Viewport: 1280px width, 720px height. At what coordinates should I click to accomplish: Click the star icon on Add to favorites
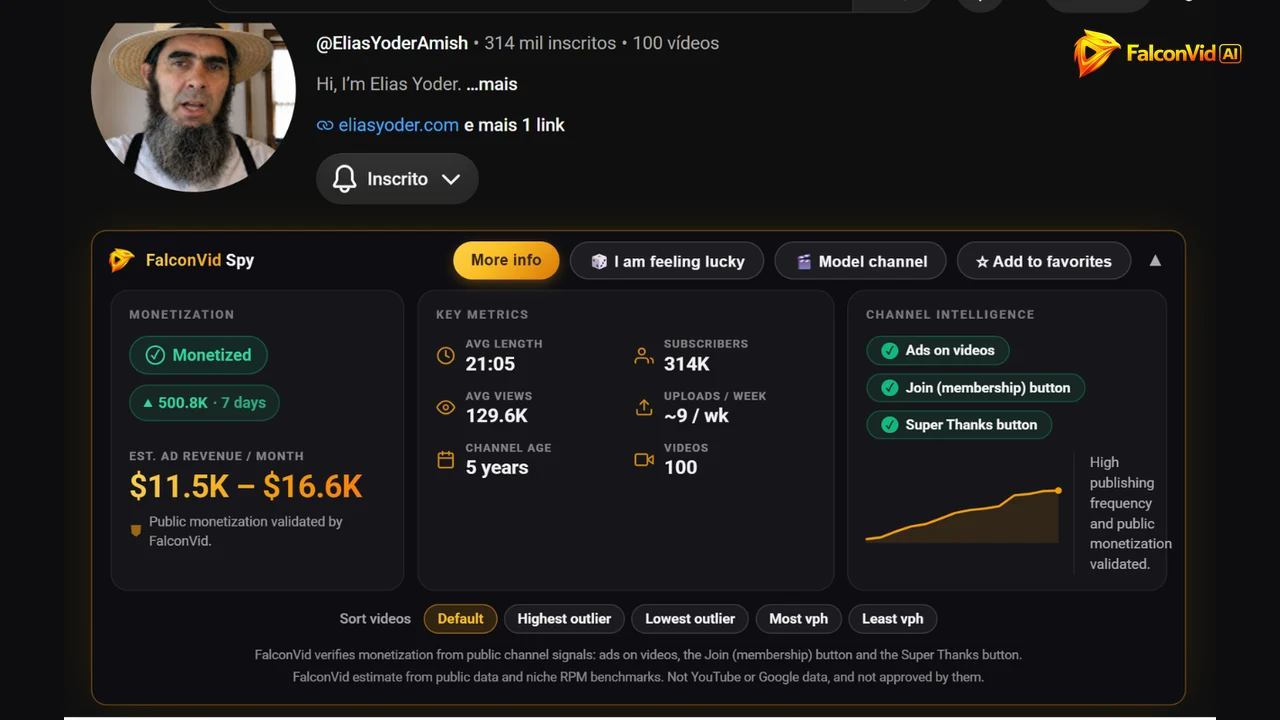pyautogui.click(x=982, y=262)
